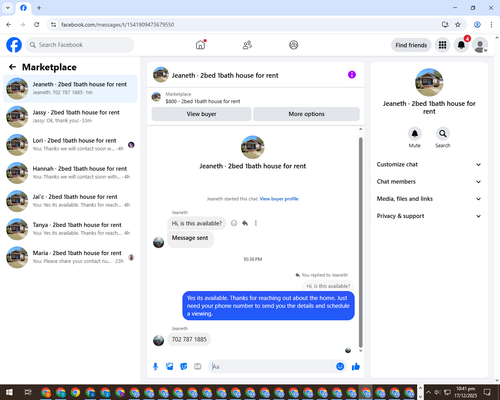Reply to the 'Hi, is this available?' message
500x400 pixels.
point(245,223)
